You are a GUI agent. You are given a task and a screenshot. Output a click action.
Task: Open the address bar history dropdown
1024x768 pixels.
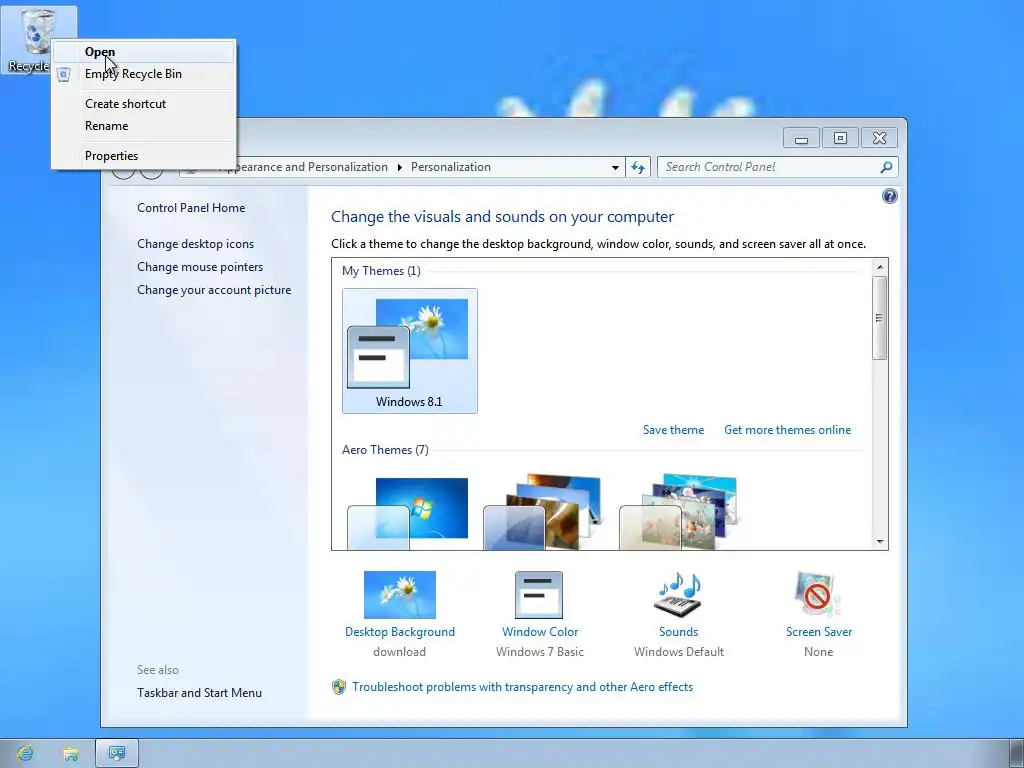[615, 167]
